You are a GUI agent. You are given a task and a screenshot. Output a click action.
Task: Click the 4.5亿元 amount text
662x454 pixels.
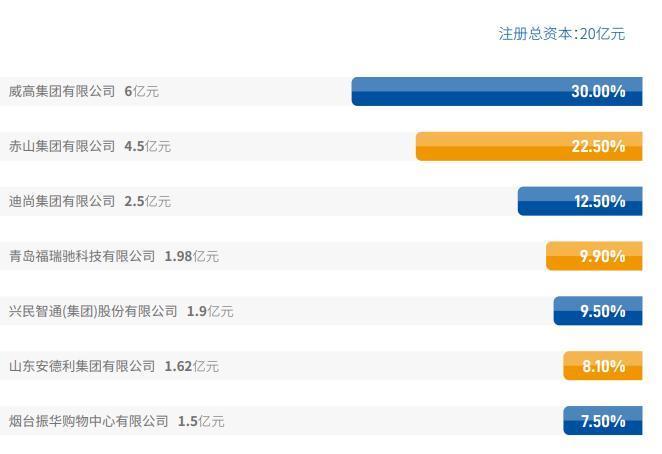click(x=148, y=146)
